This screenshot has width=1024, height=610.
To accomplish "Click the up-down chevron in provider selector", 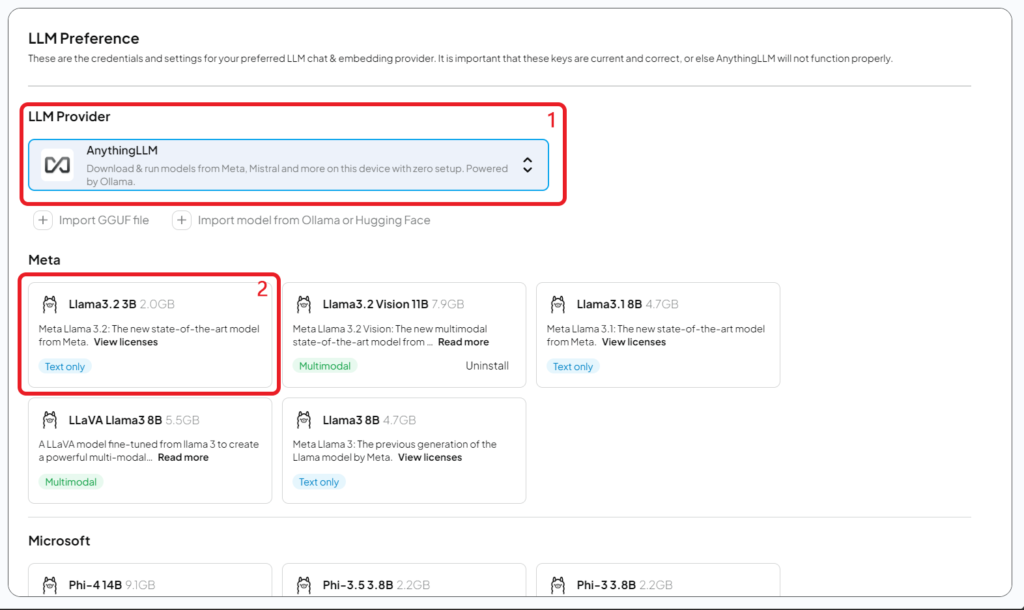I will [527, 165].
